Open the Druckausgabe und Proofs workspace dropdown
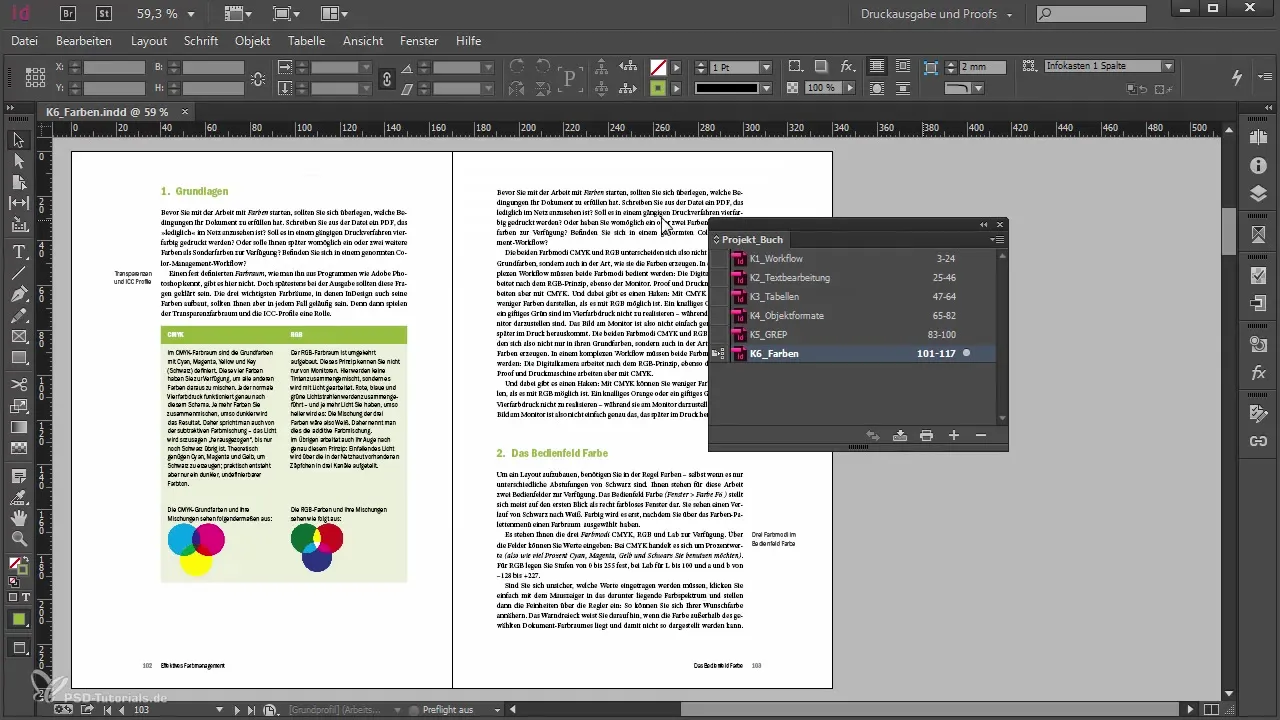Screen dimensions: 1280x720 tap(936, 14)
